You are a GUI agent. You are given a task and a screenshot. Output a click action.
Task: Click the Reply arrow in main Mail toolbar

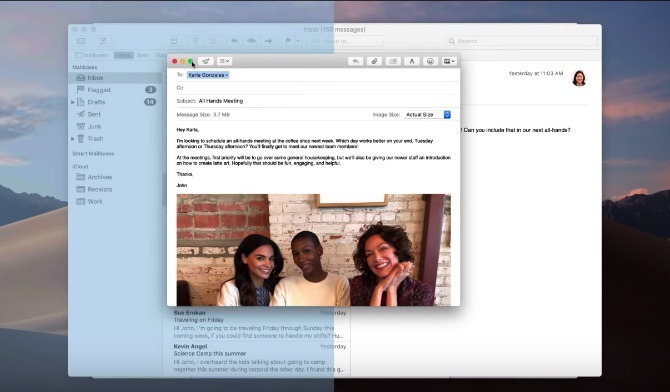coord(235,41)
